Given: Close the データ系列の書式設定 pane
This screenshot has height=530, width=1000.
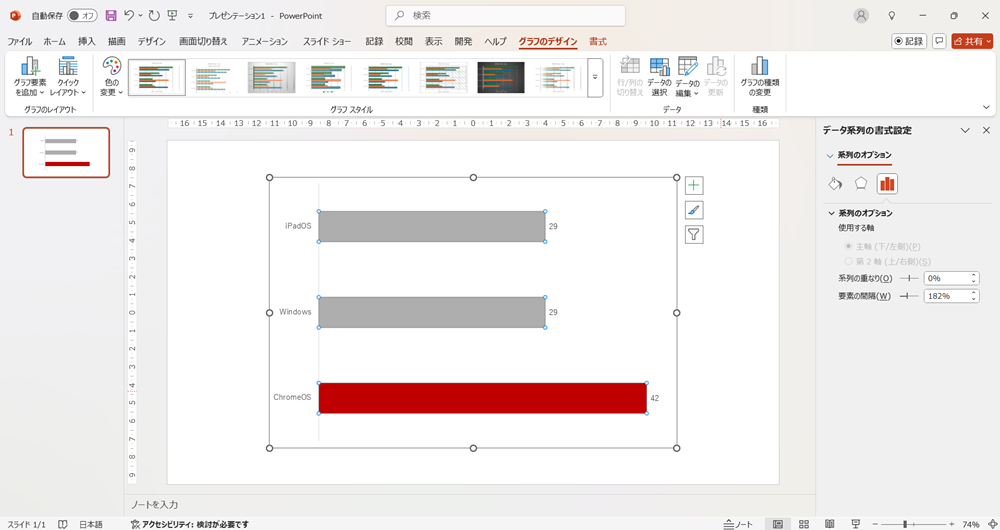Looking at the screenshot, I should point(986,130).
